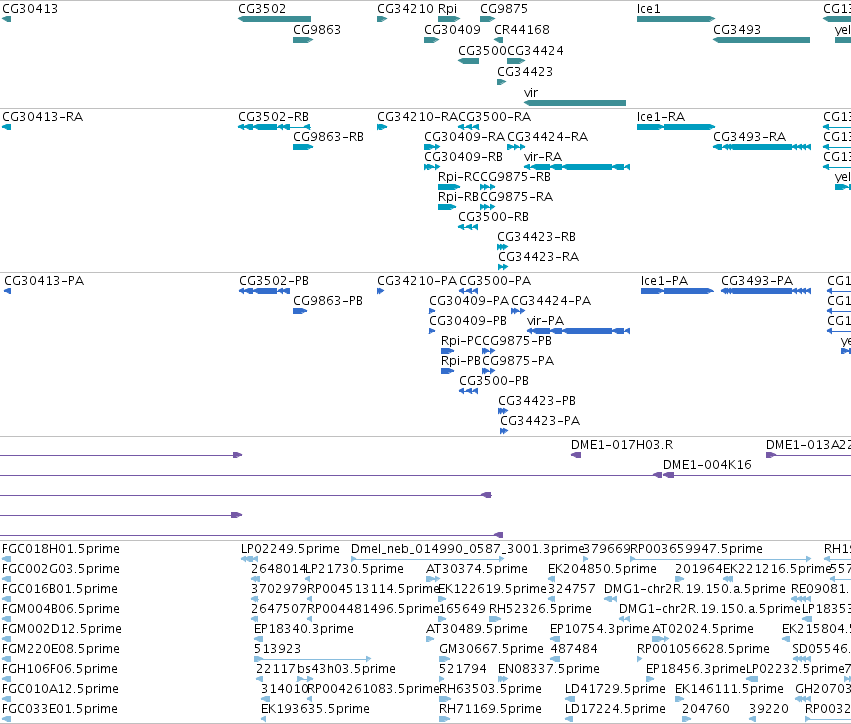Image resolution: width=851 pixels, height=724 pixels.
Task: Open protein CG3500-PB
Action: pyautogui.click(x=494, y=382)
